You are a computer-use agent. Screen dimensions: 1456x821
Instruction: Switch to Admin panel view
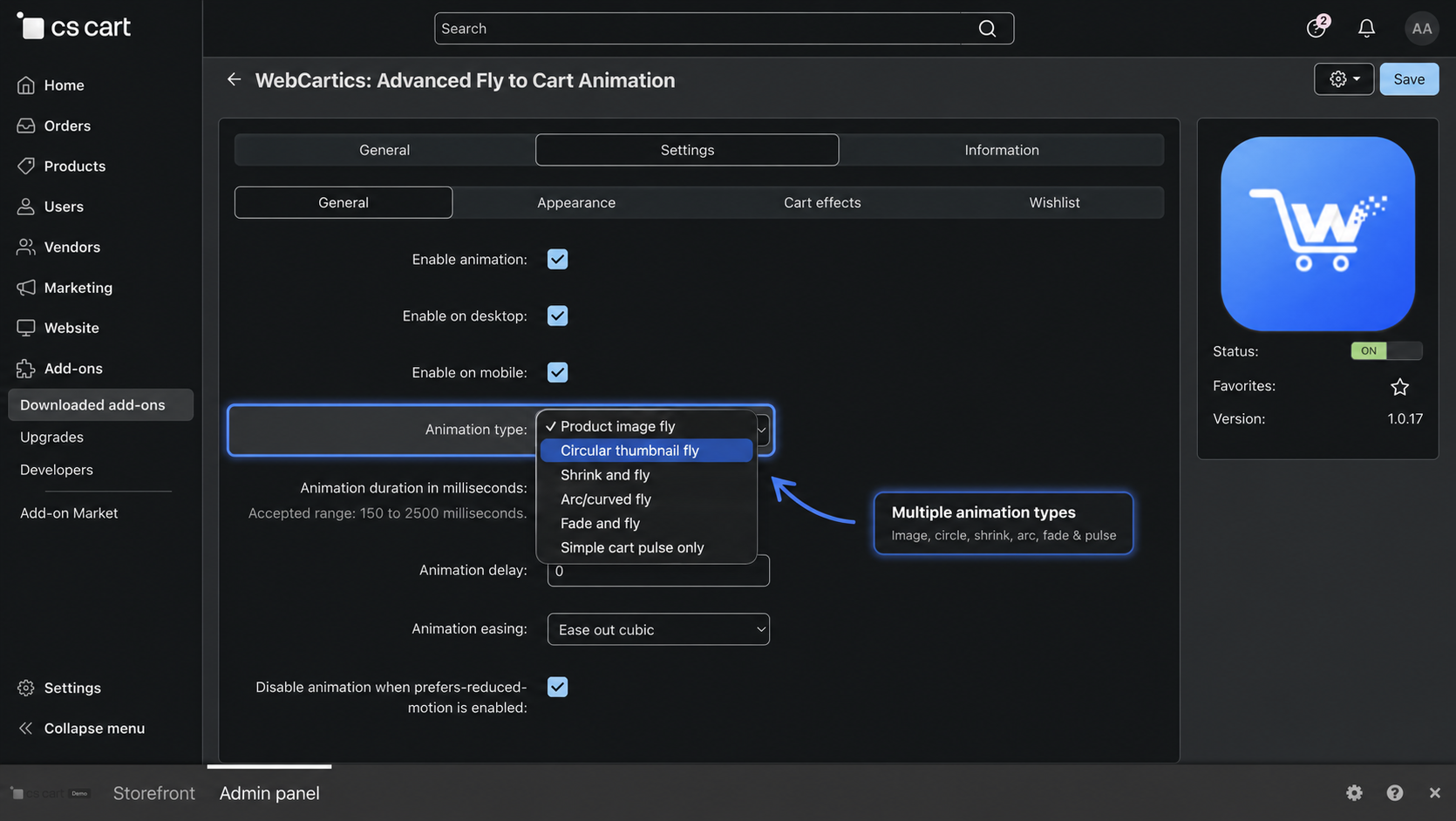[x=269, y=793]
